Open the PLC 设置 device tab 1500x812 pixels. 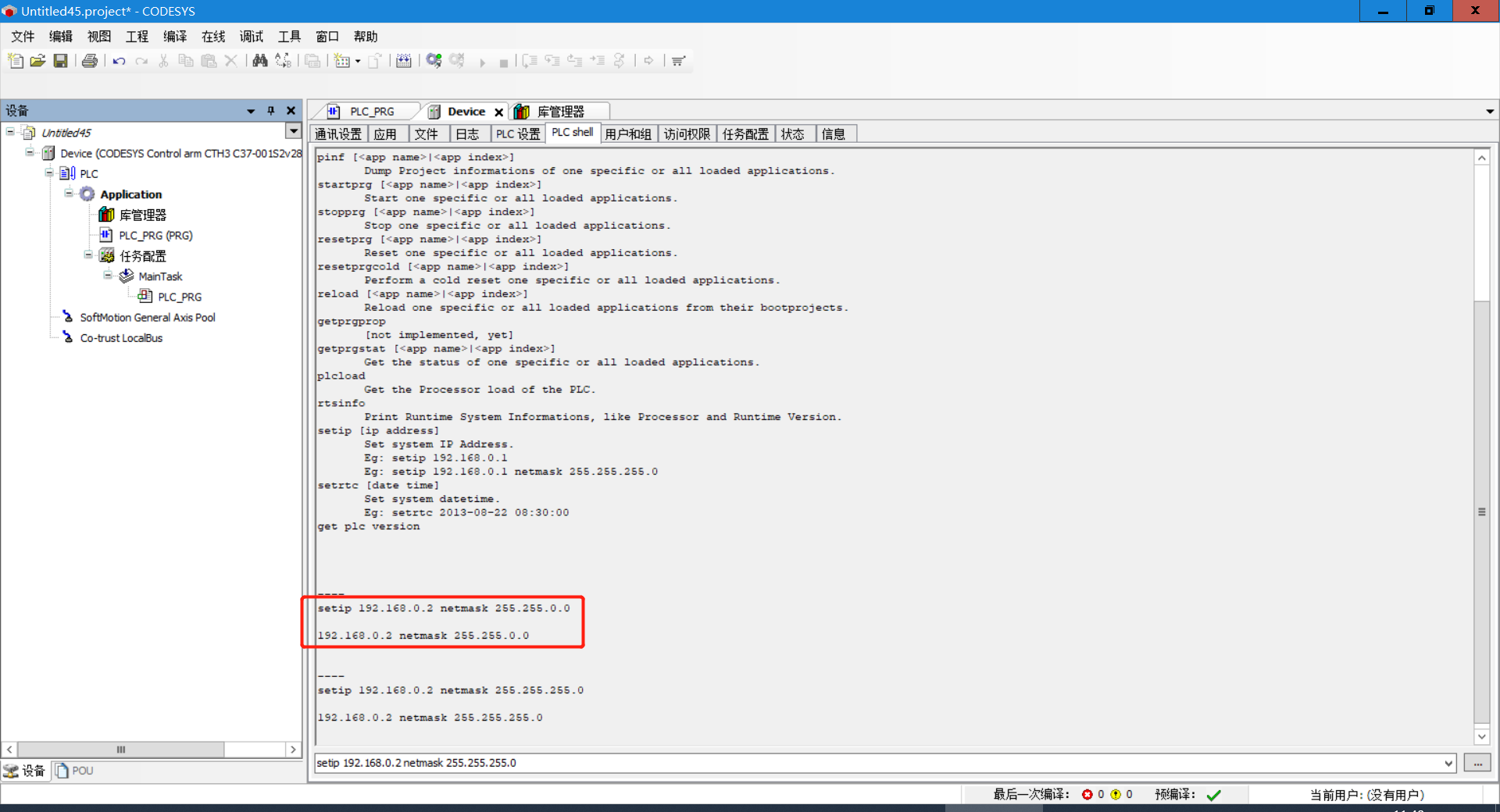coord(518,134)
